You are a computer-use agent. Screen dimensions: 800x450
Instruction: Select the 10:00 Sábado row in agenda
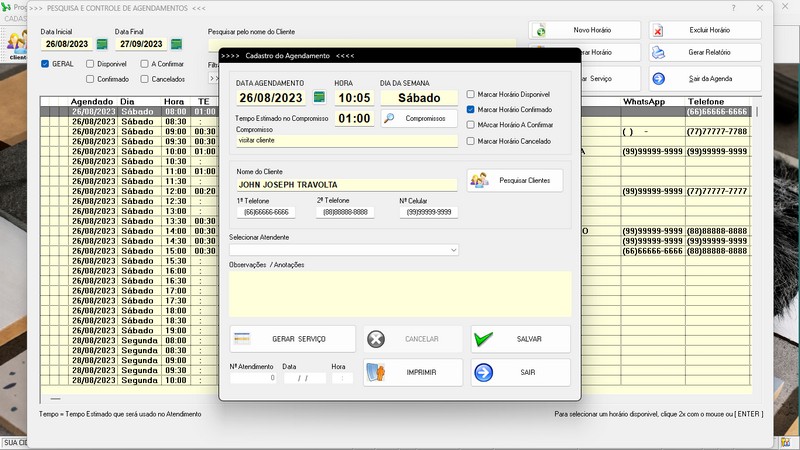coord(395,152)
